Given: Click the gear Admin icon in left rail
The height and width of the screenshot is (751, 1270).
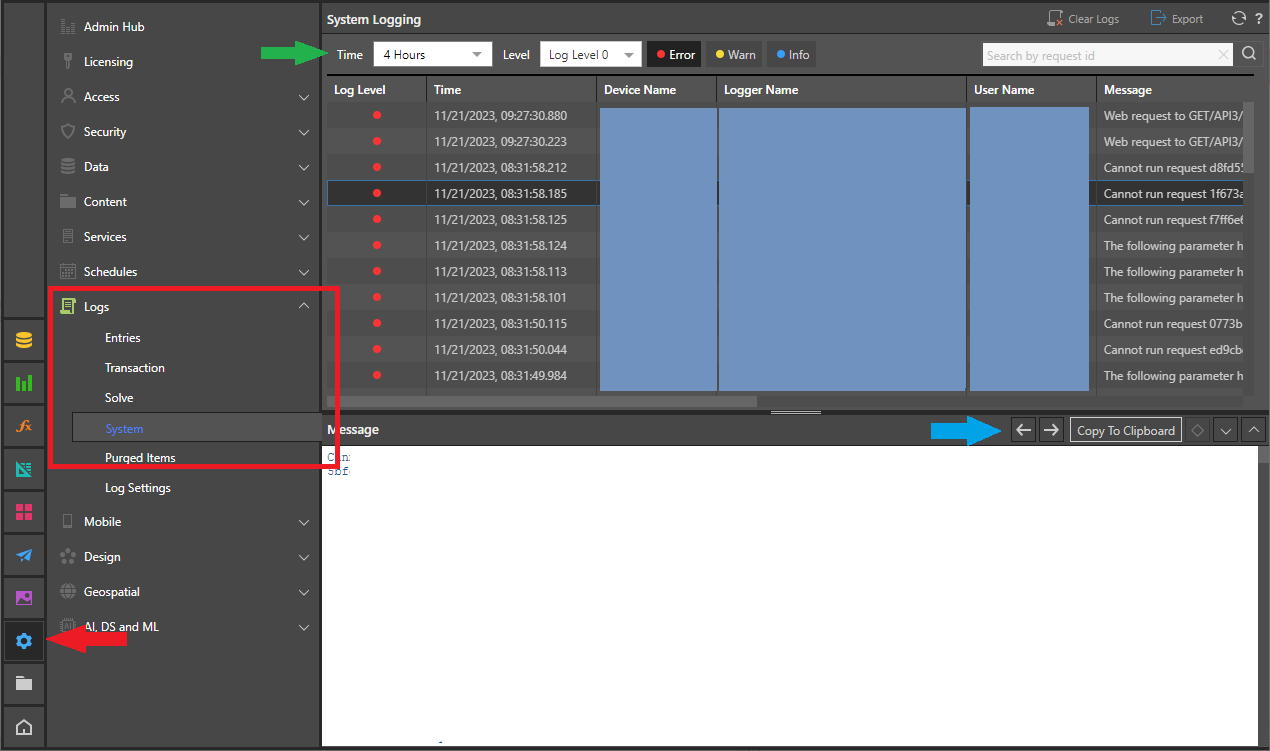Looking at the screenshot, I should (x=24, y=641).
